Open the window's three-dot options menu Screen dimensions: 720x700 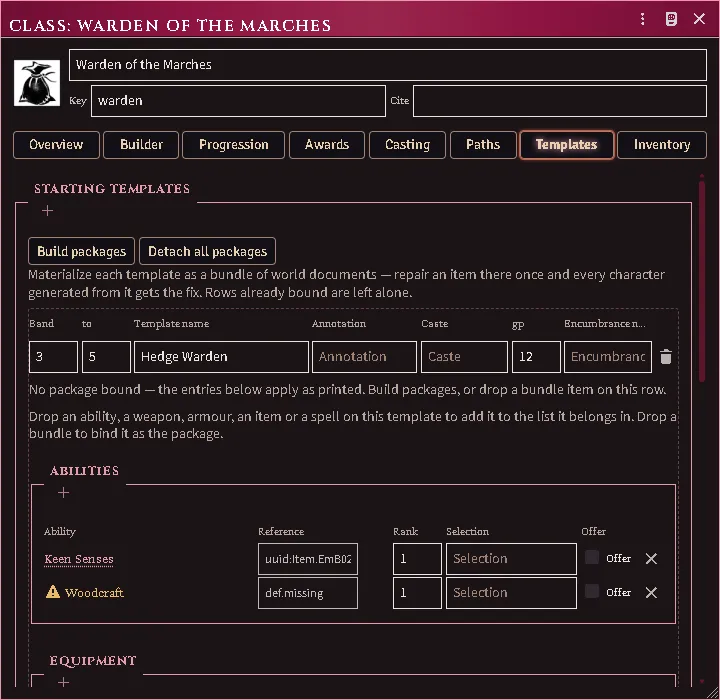click(642, 19)
